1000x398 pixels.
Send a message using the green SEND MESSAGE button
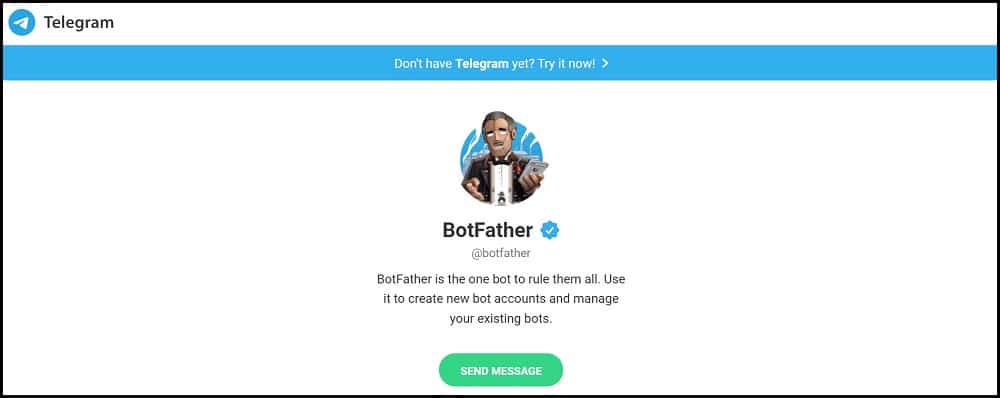[x=501, y=371]
